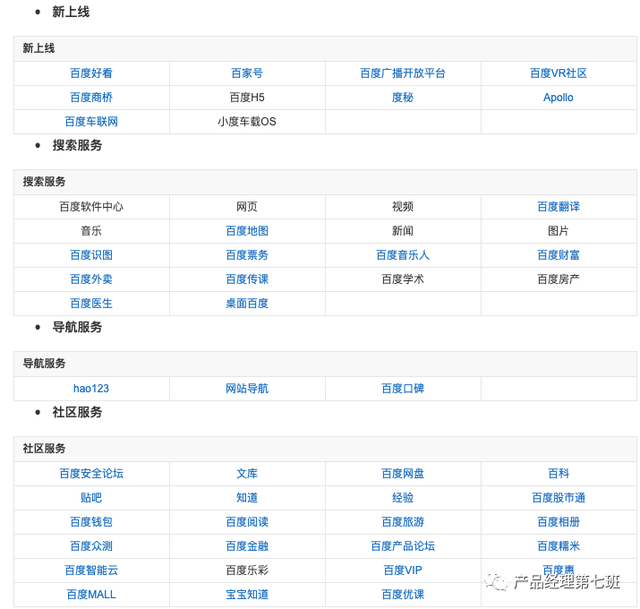Click the 百度传课 link
Screen dimensions: 640x609
[x=247, y=279]
